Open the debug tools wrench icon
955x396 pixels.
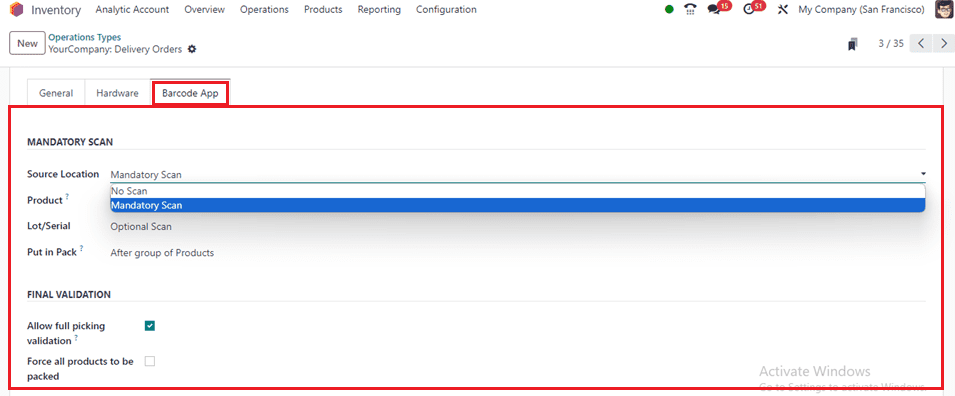[783, 10]
